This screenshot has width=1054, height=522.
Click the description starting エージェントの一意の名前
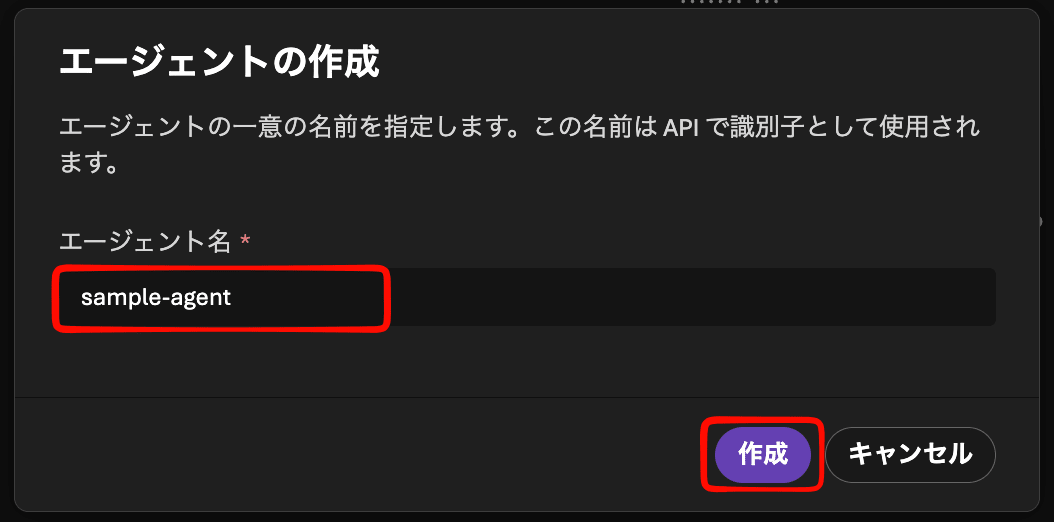point(519,144)
